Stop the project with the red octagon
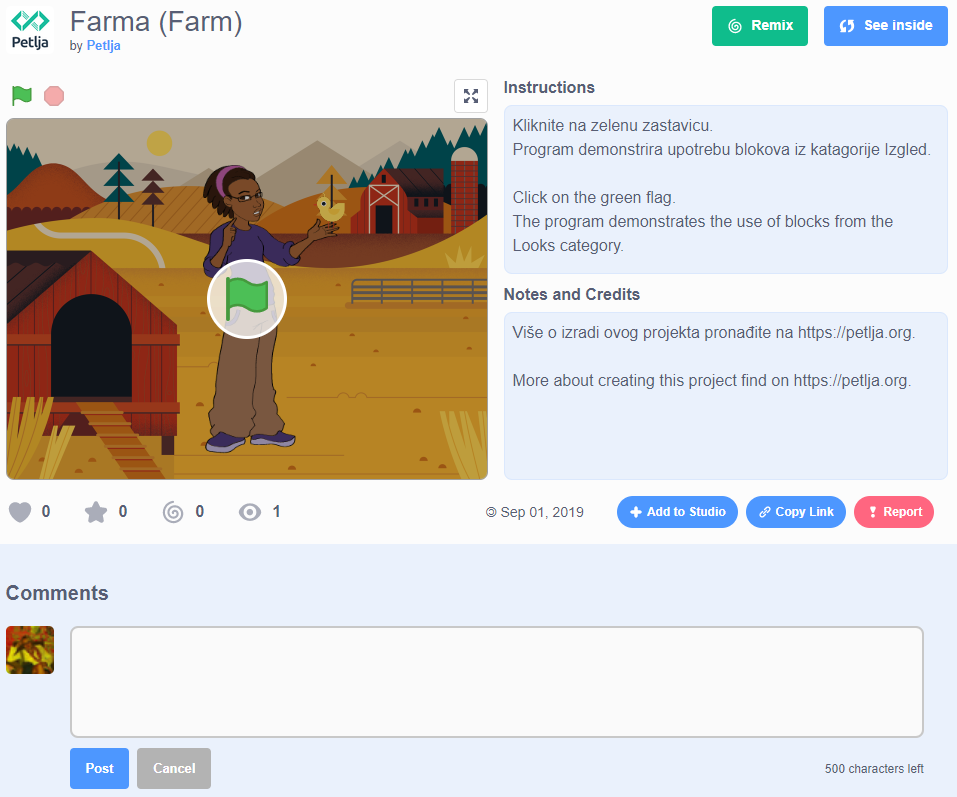The image size is (957, 797). pyautogui.click(x=54, y=96)
